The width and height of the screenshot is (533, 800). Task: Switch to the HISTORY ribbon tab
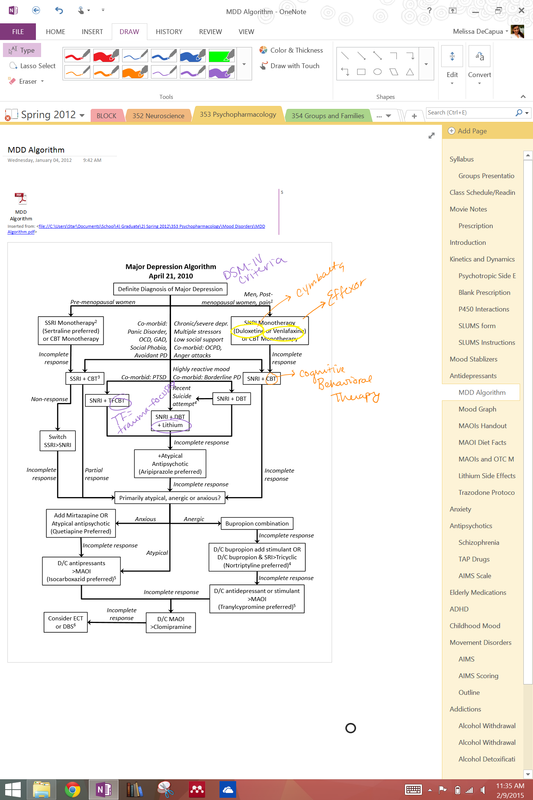[169, 32]
